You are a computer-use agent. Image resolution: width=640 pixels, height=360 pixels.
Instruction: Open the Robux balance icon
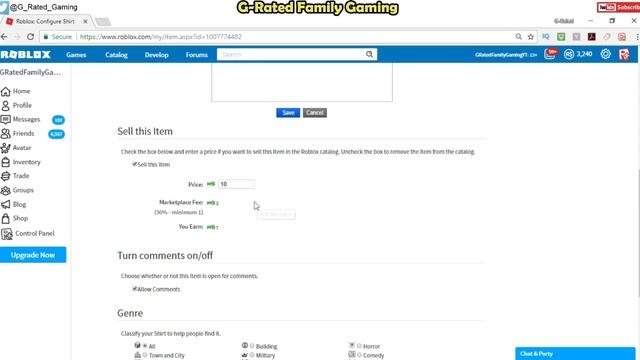569,54
